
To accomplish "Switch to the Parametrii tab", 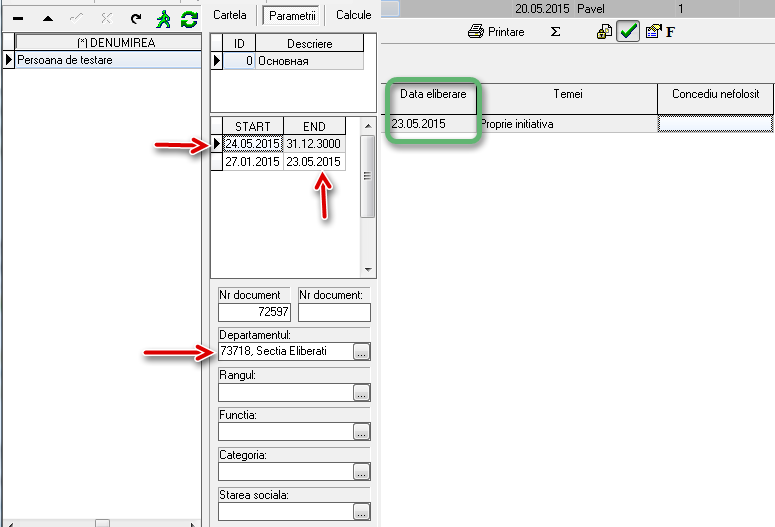I will (x=292, y=15).
